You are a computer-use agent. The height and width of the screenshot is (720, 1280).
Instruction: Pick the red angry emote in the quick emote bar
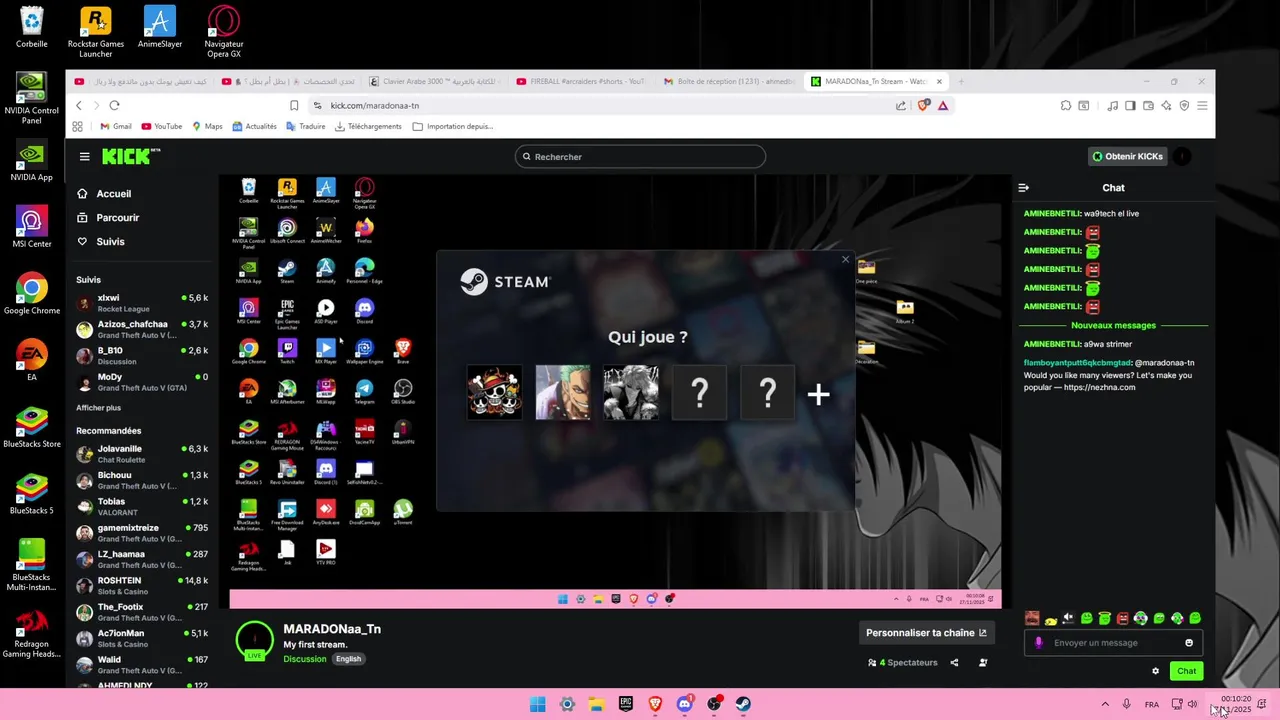tap(1123, 618)
